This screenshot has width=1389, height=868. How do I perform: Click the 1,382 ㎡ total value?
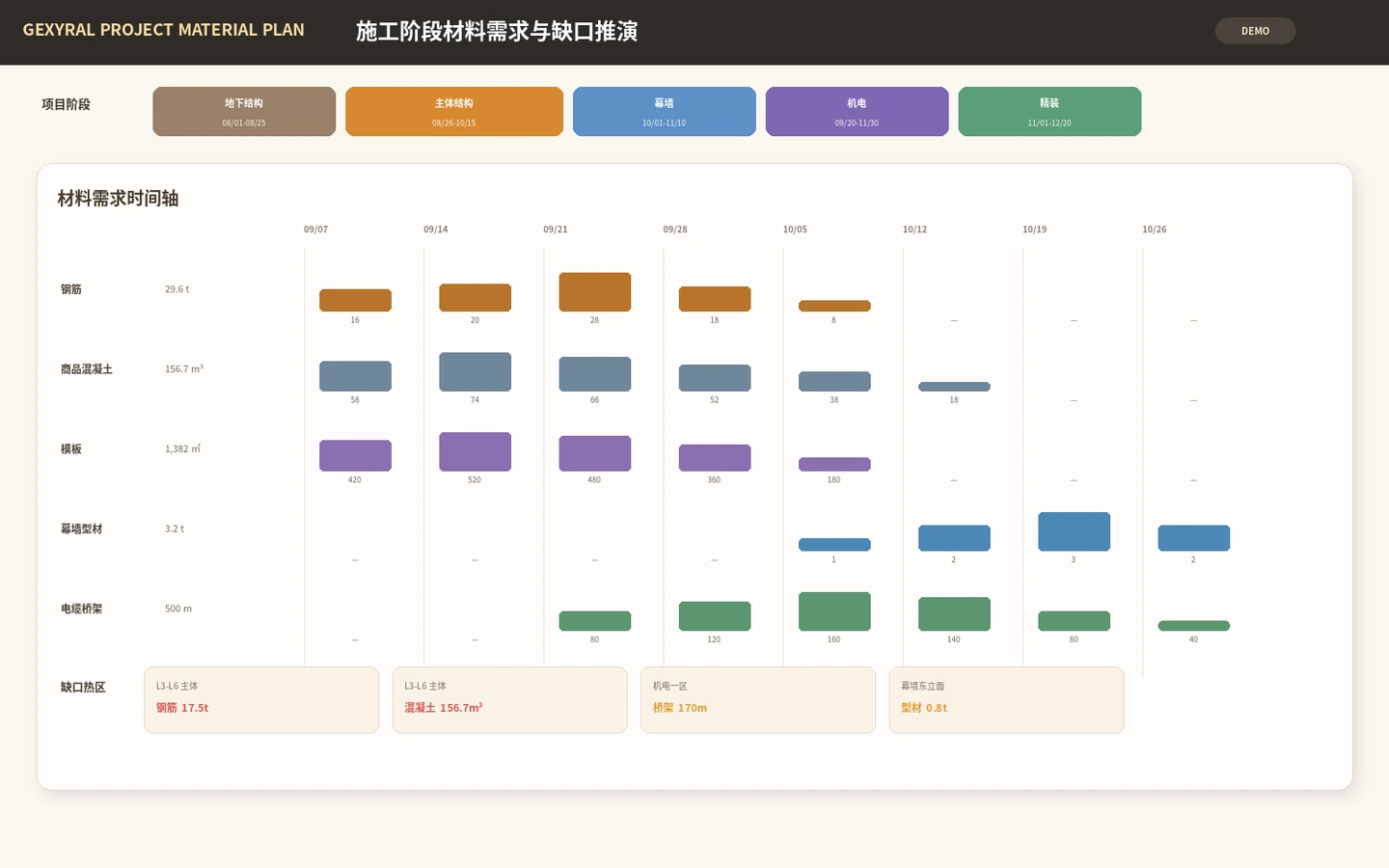[183, 449]
